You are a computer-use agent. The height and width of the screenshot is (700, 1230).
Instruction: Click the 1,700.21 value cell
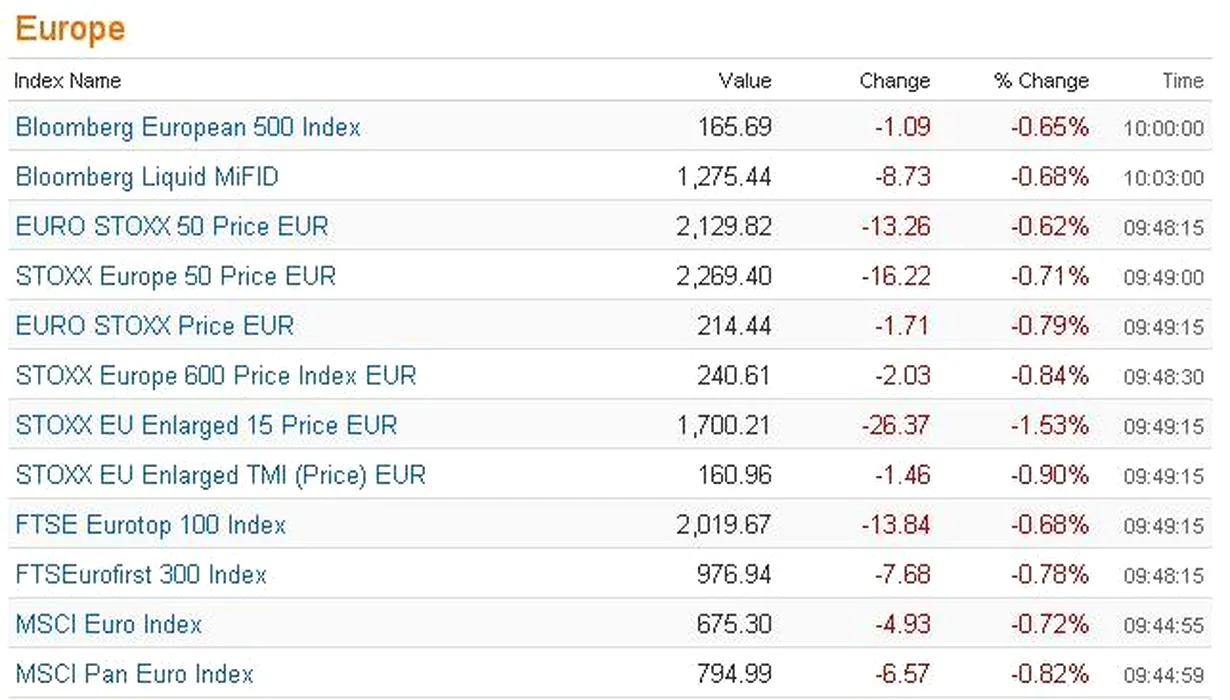[x=724, y=425]
